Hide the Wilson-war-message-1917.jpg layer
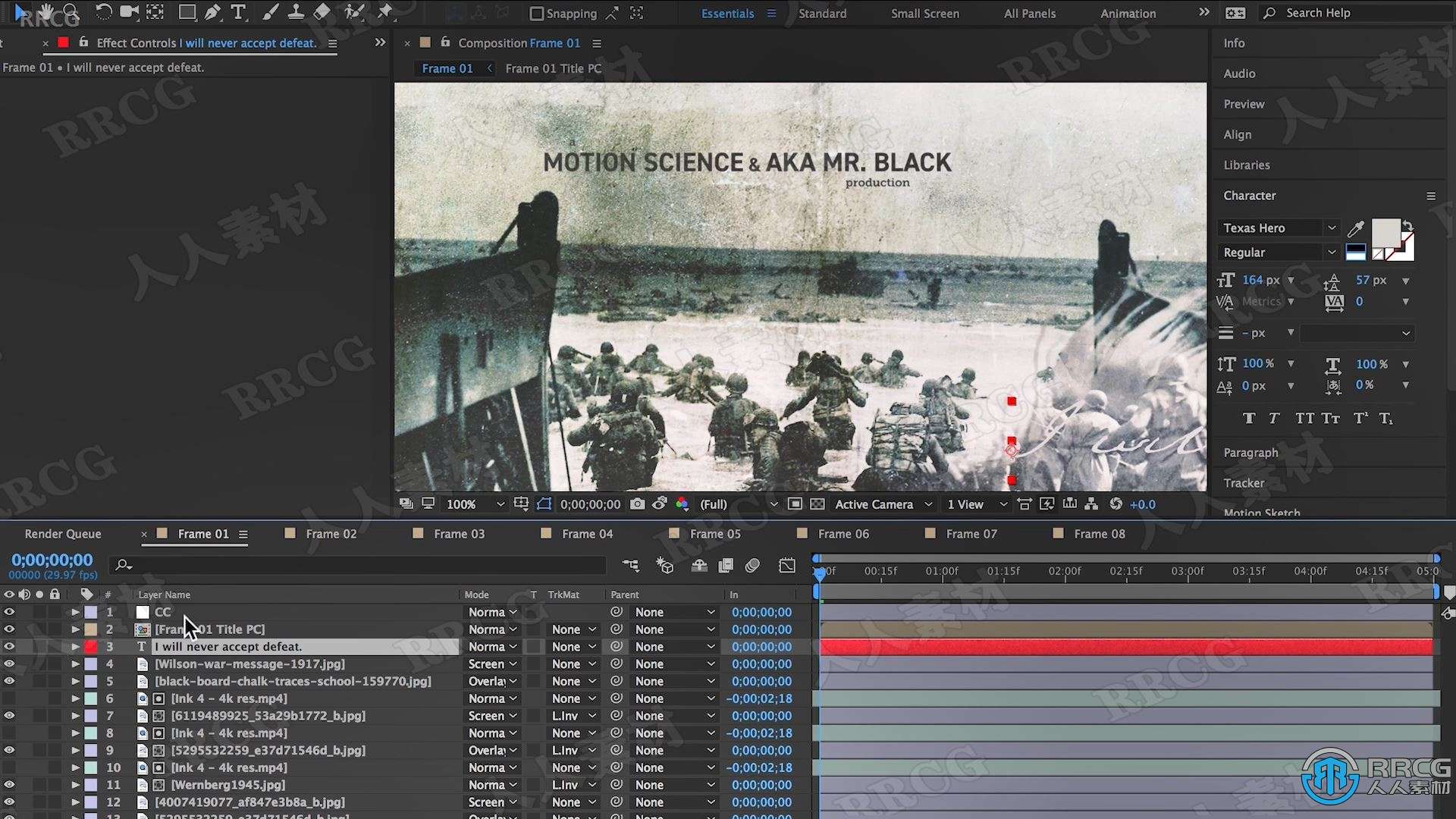The image size is (1456, 819). [9, 664]
